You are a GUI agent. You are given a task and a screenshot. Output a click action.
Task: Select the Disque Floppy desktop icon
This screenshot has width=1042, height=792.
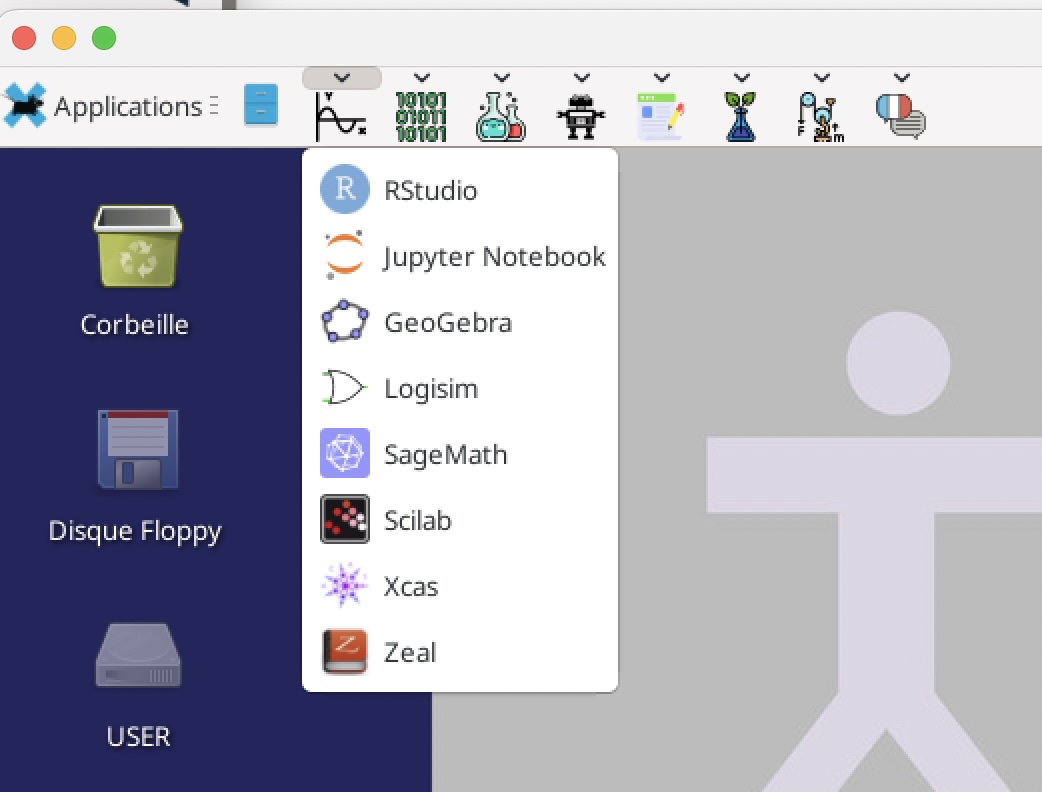pyautogui.click(x=136, y=476)
